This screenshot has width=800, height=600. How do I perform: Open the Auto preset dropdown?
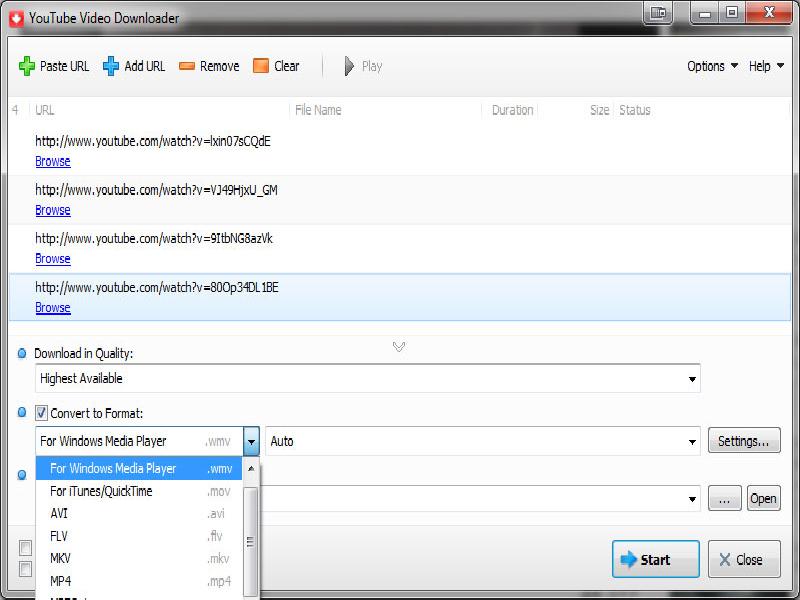[x=482, y=441]
